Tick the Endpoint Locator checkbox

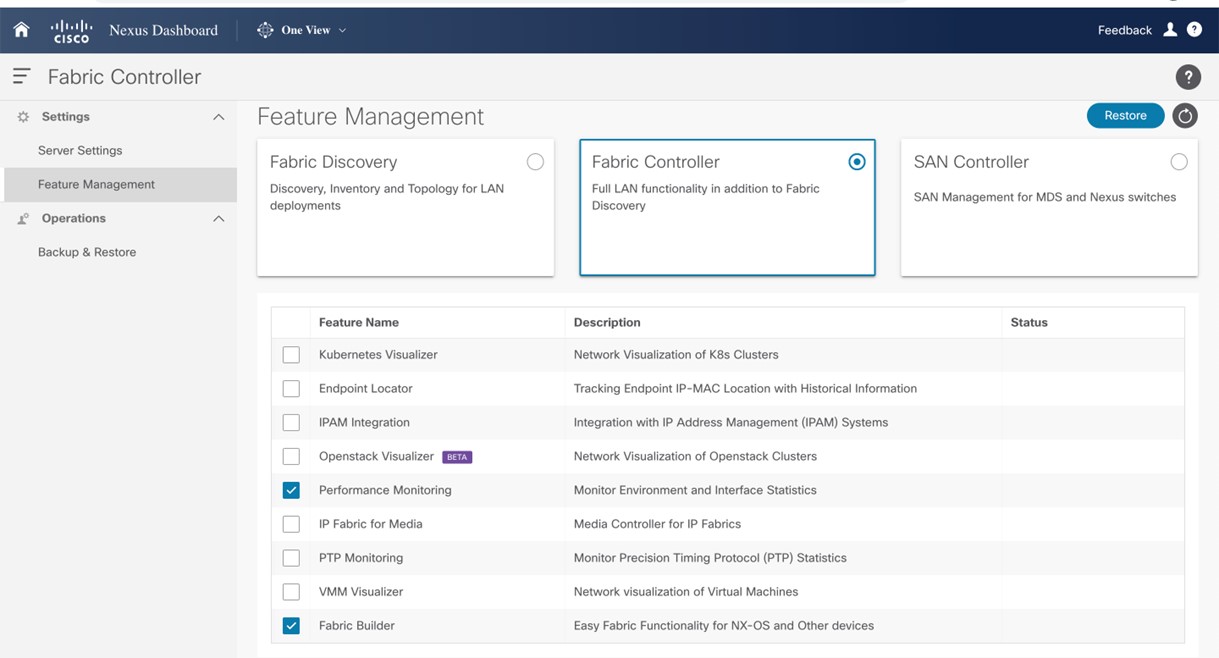point(291,389)
